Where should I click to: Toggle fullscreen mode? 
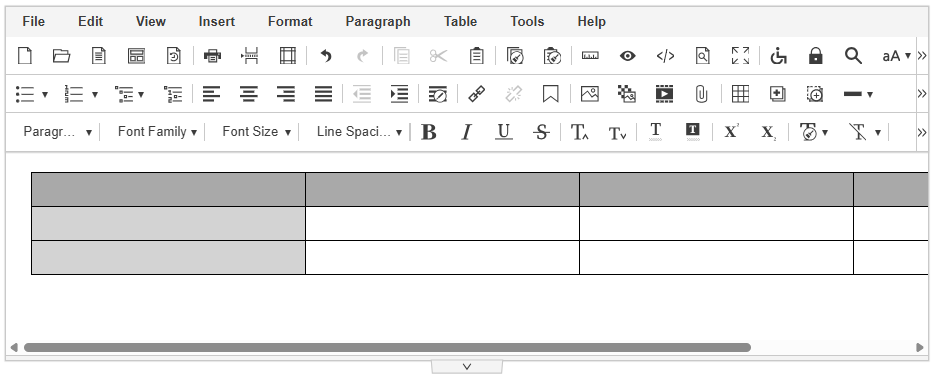pos(740,56)
